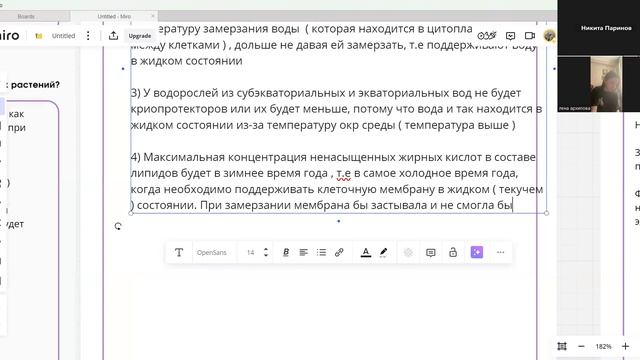
Task: Click the fit-to-screen frame icon
Action: [562, 347]
